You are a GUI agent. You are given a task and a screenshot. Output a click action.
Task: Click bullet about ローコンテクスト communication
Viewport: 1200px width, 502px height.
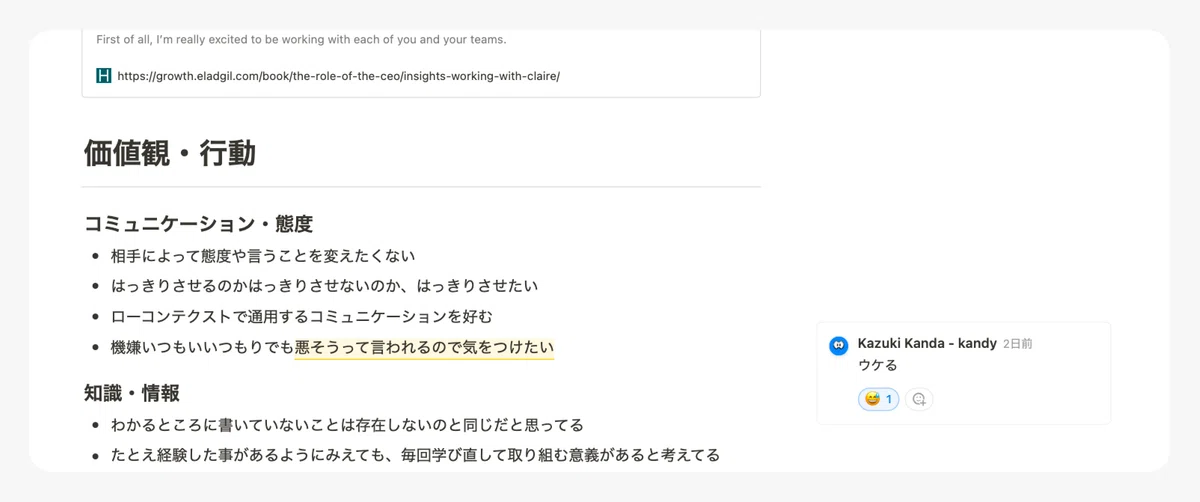click(301, 317)
